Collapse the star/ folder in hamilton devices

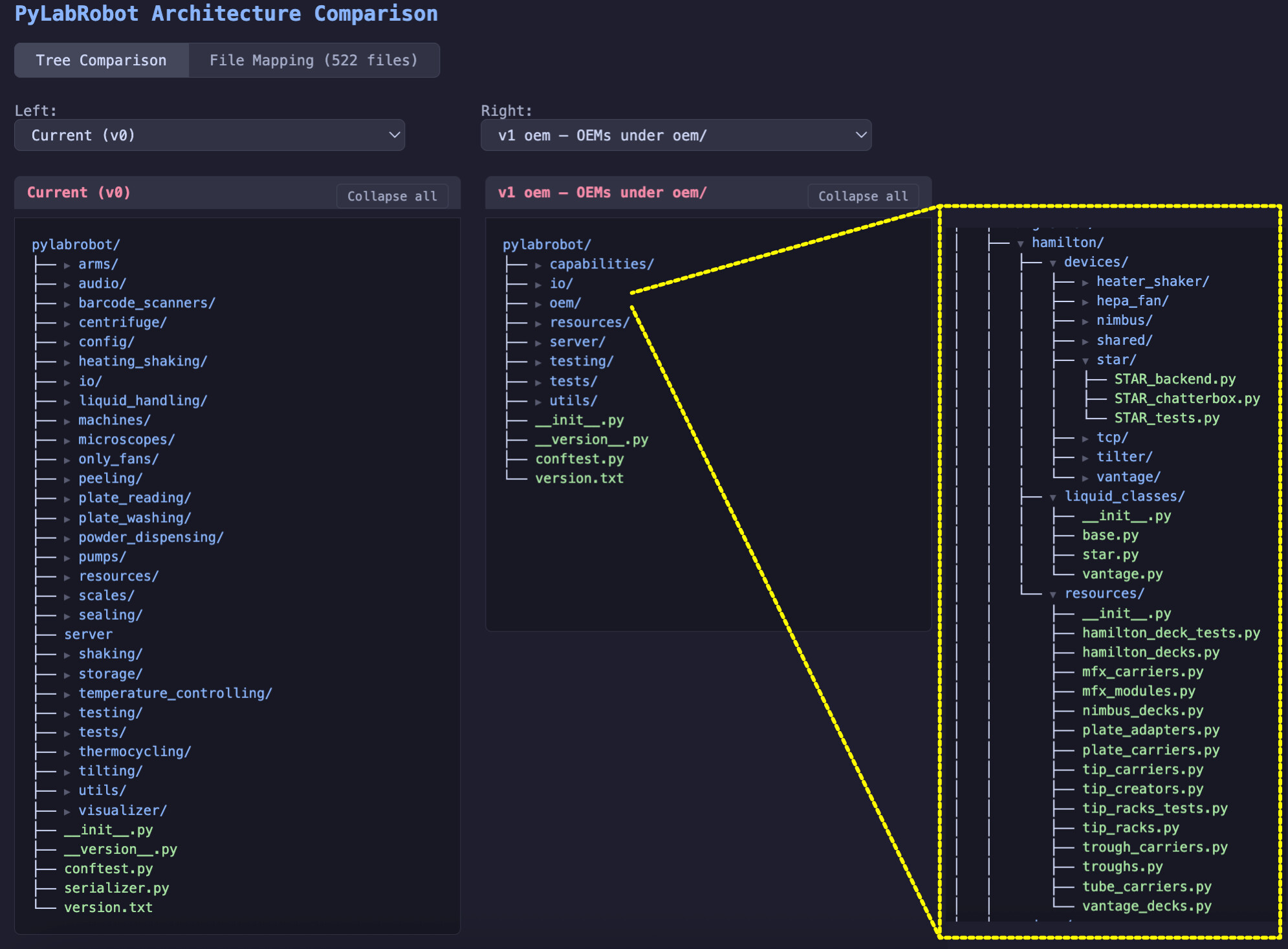tap(1086, 361)
